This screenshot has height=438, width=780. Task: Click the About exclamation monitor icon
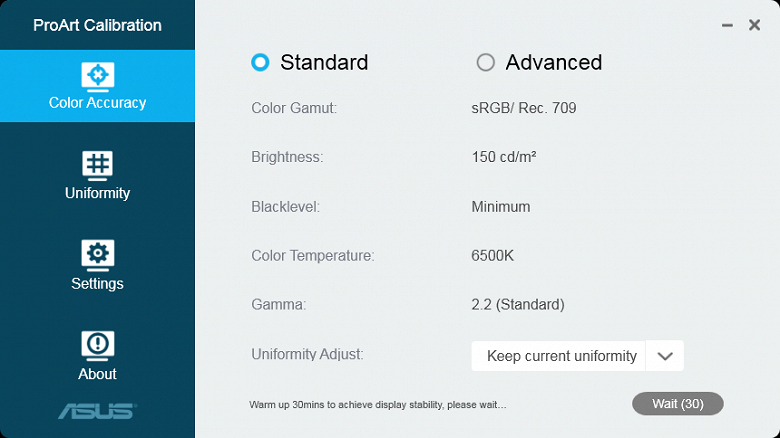tap(97, 345)
